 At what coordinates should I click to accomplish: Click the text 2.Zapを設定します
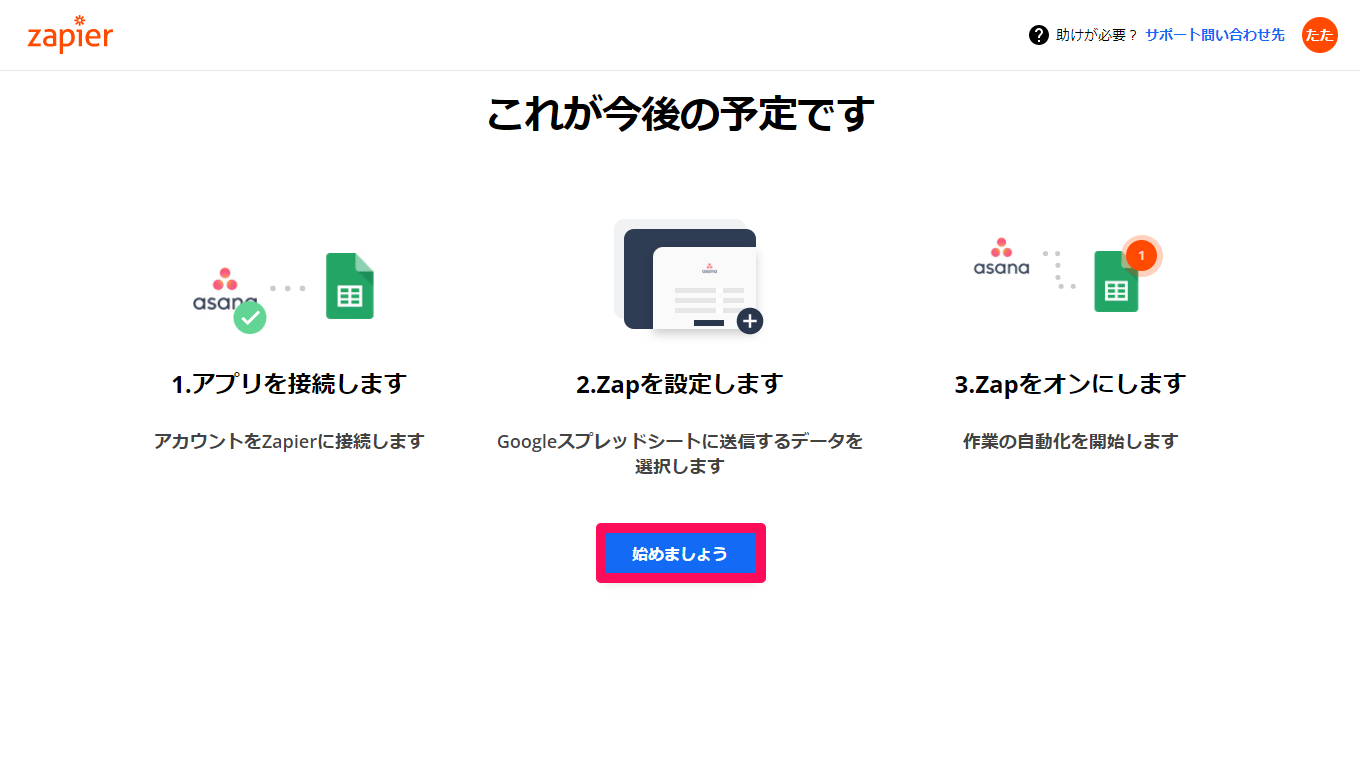click(680, 384)
